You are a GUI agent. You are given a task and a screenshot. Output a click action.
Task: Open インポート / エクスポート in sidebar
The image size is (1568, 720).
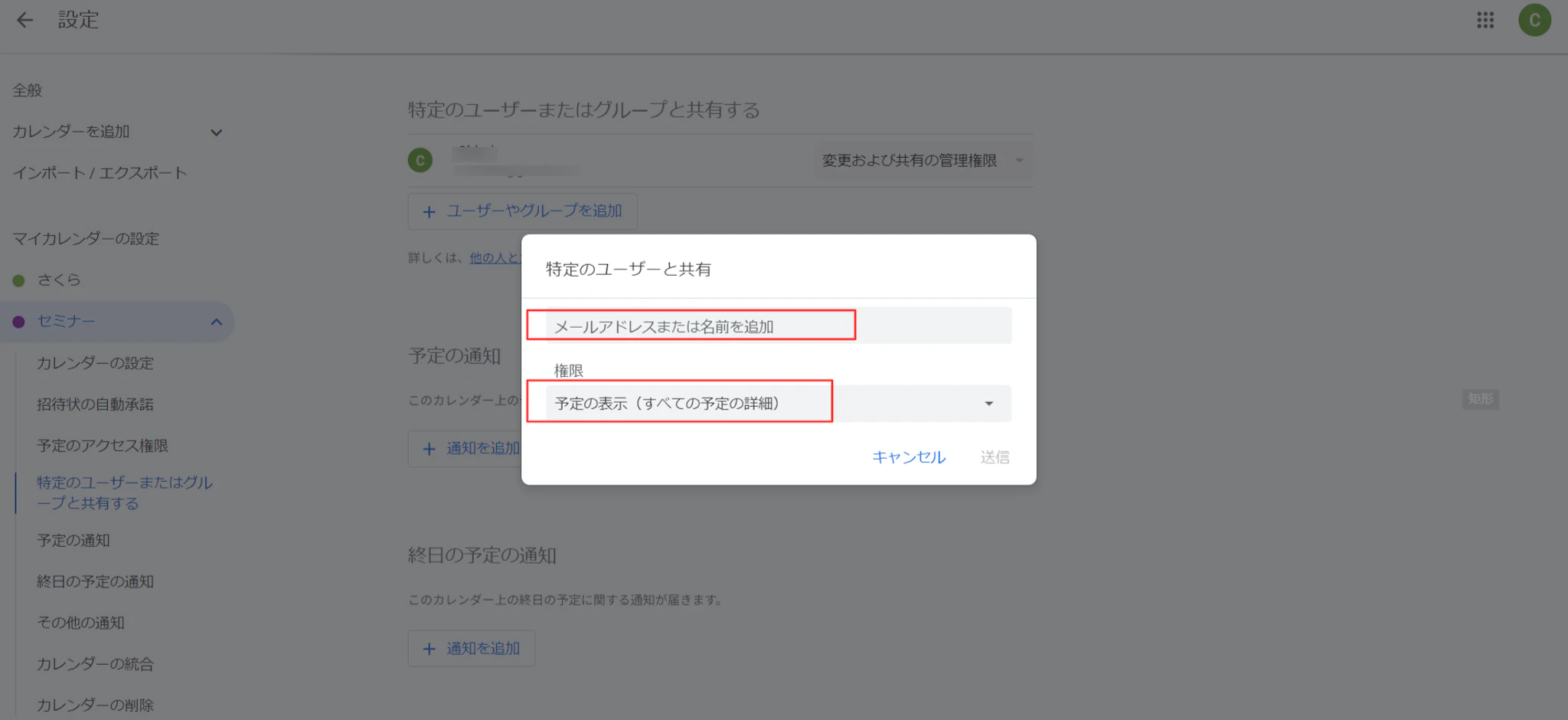[100, 173]
